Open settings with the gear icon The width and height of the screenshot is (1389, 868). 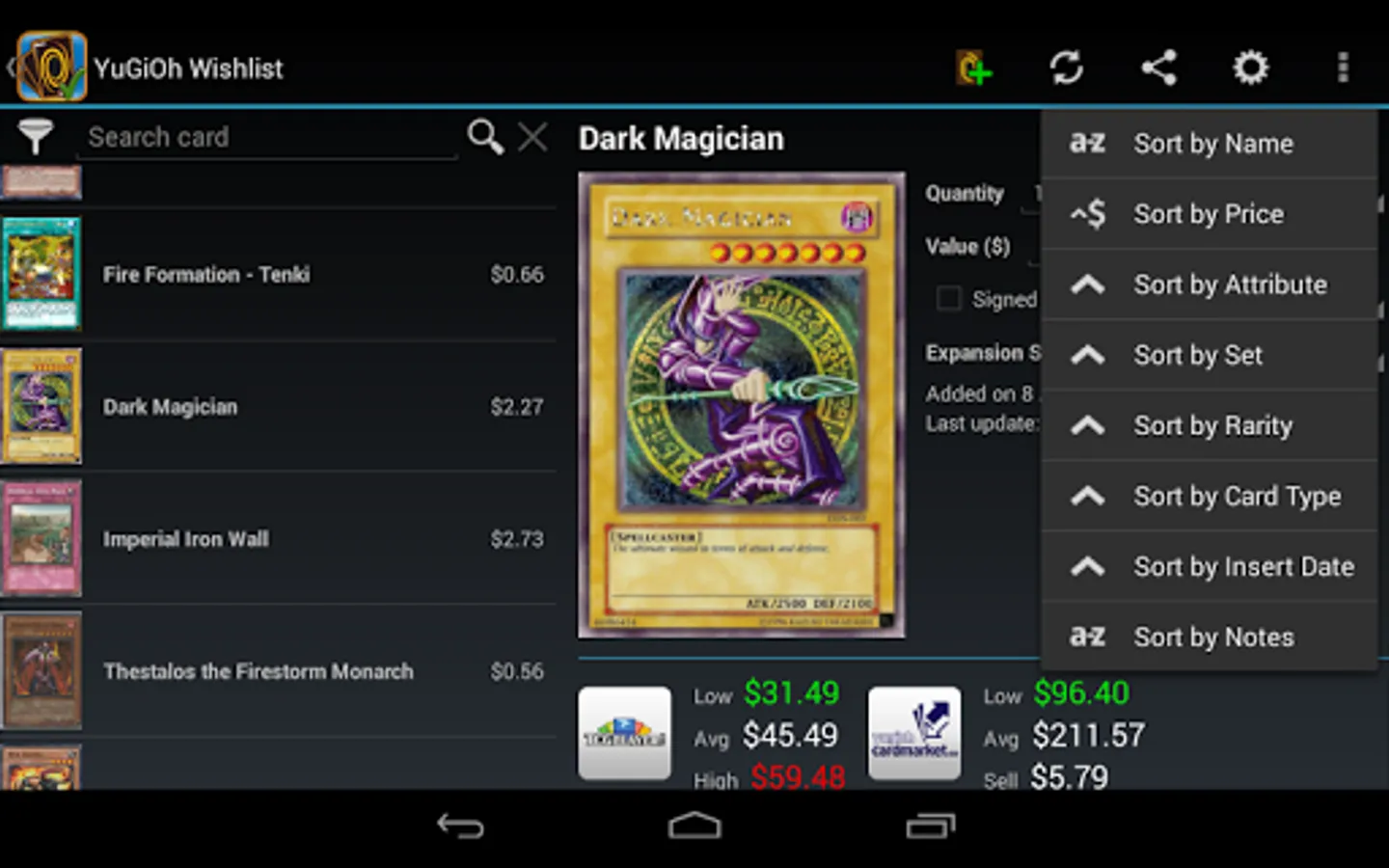[1251, 68]
